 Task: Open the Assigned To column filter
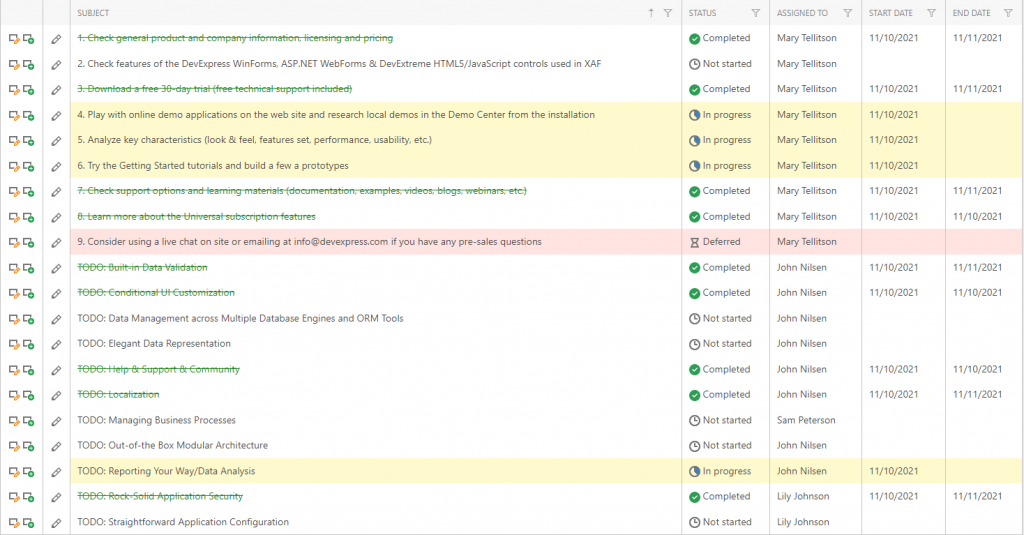pos(847,13)
